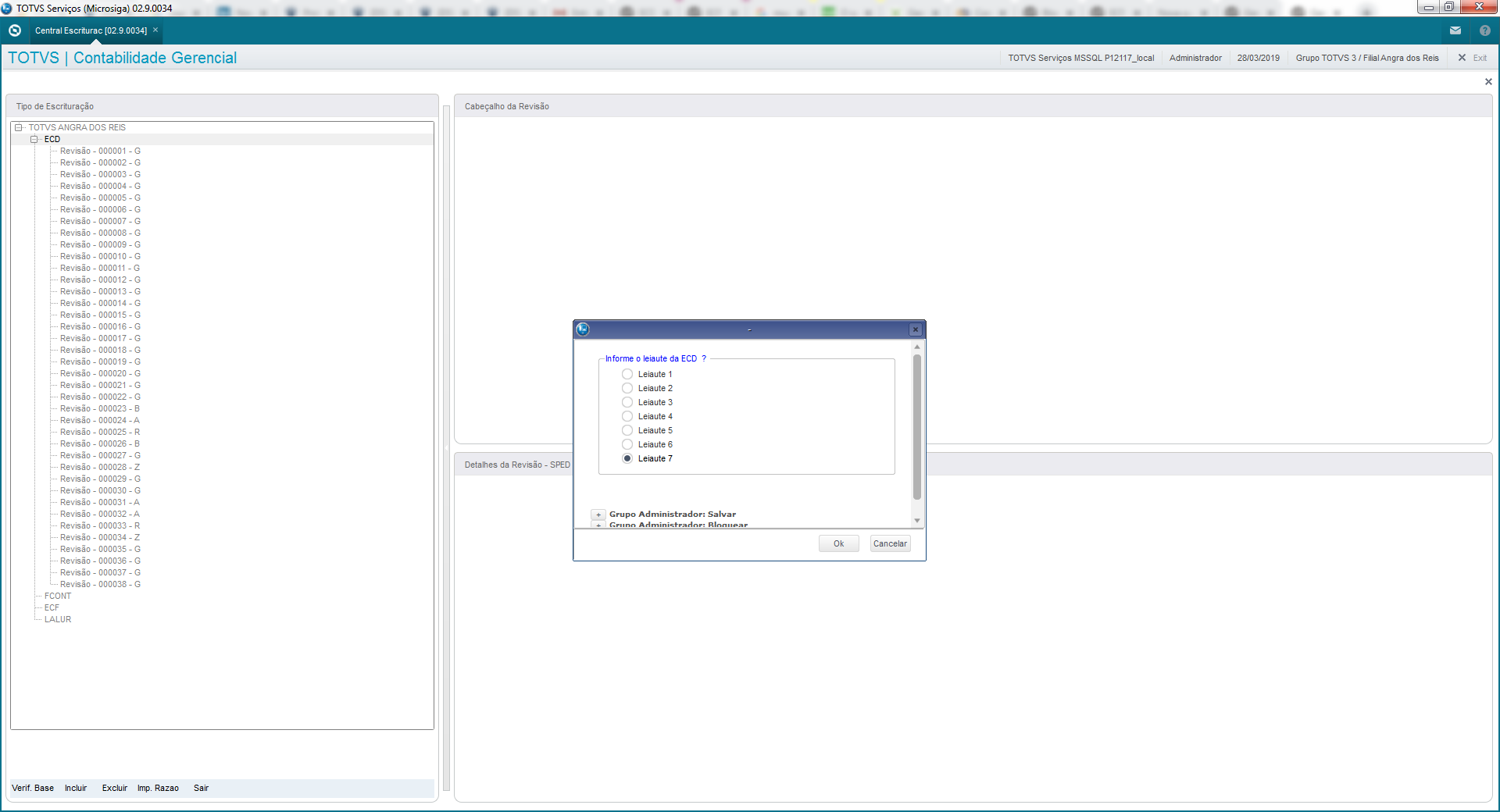
Task: Expand the Grupo Administrador: Salvar item
Action: (598, 515)
